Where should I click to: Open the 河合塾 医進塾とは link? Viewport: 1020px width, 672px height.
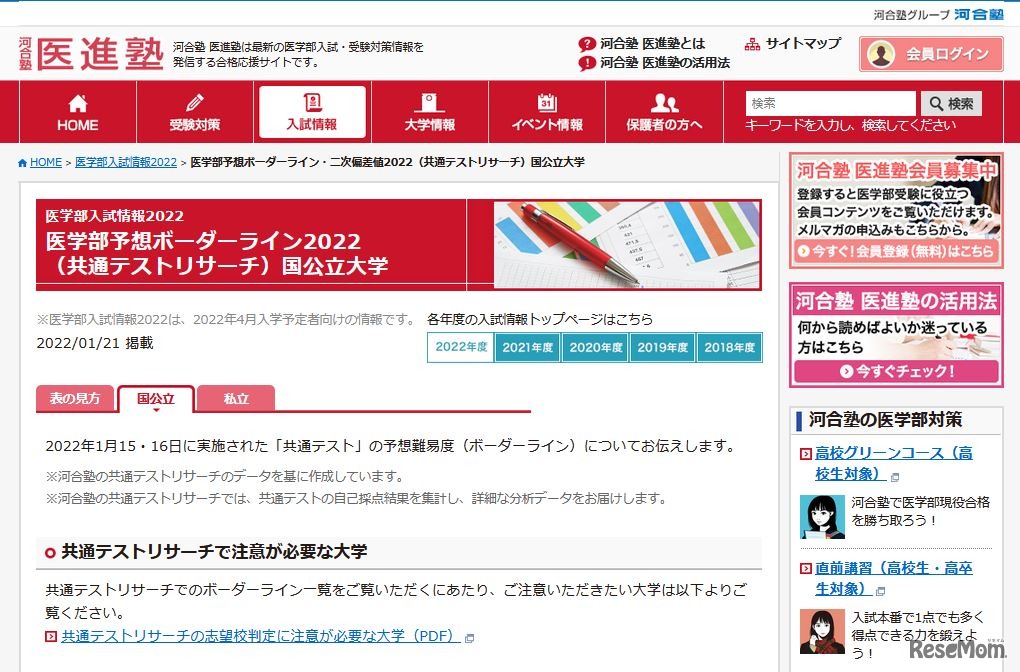[x=652, y=44]
